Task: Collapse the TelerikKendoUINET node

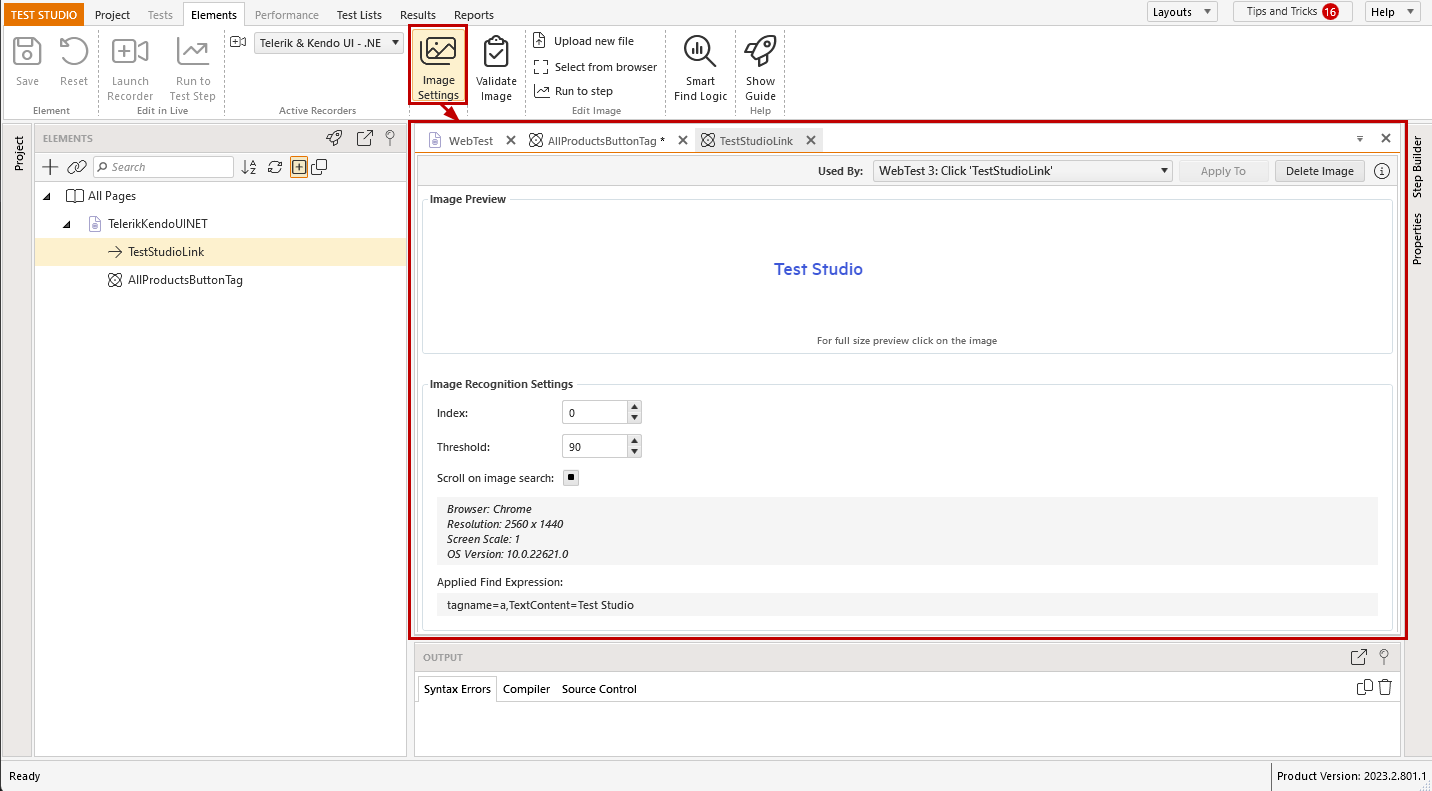Action: pos(67,224)
